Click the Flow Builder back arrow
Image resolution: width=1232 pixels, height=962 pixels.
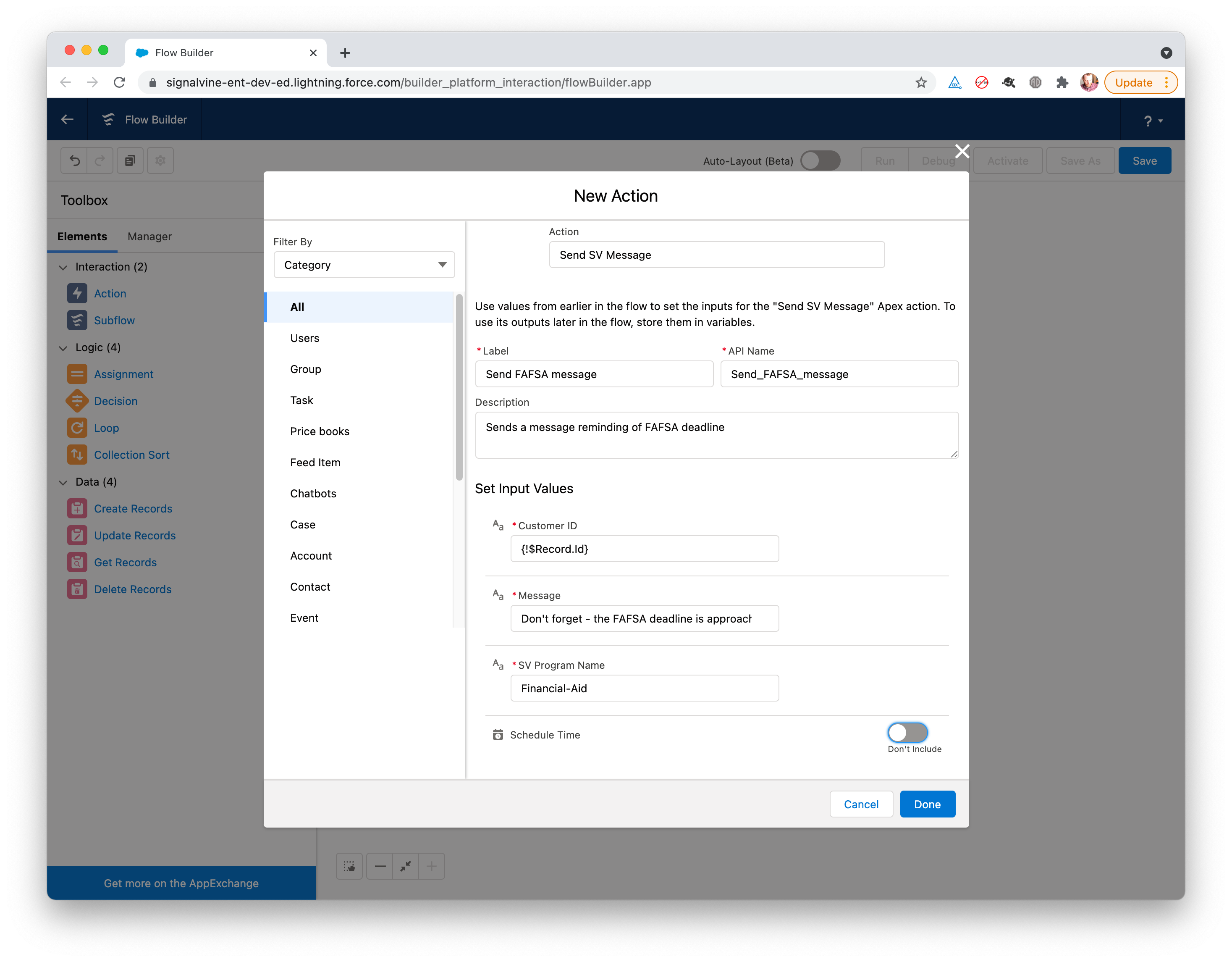[x=67, y=119]
